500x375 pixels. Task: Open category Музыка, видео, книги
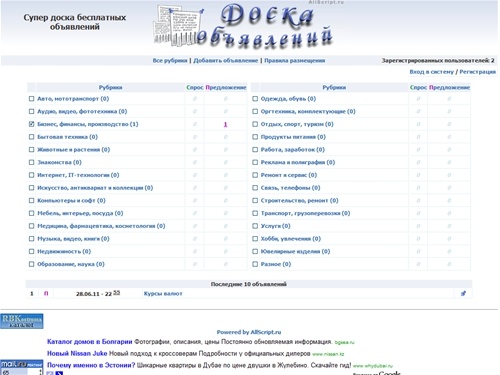tap(73, 239)
